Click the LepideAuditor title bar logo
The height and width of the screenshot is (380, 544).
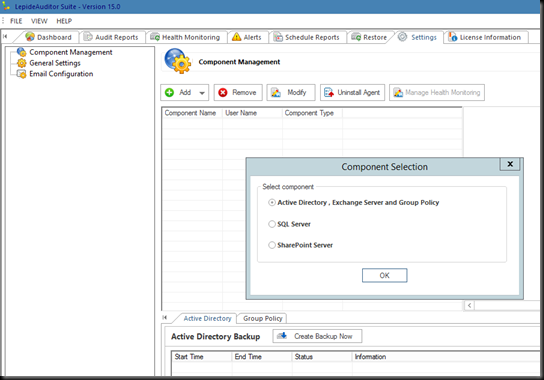click(x=6, y=6)
